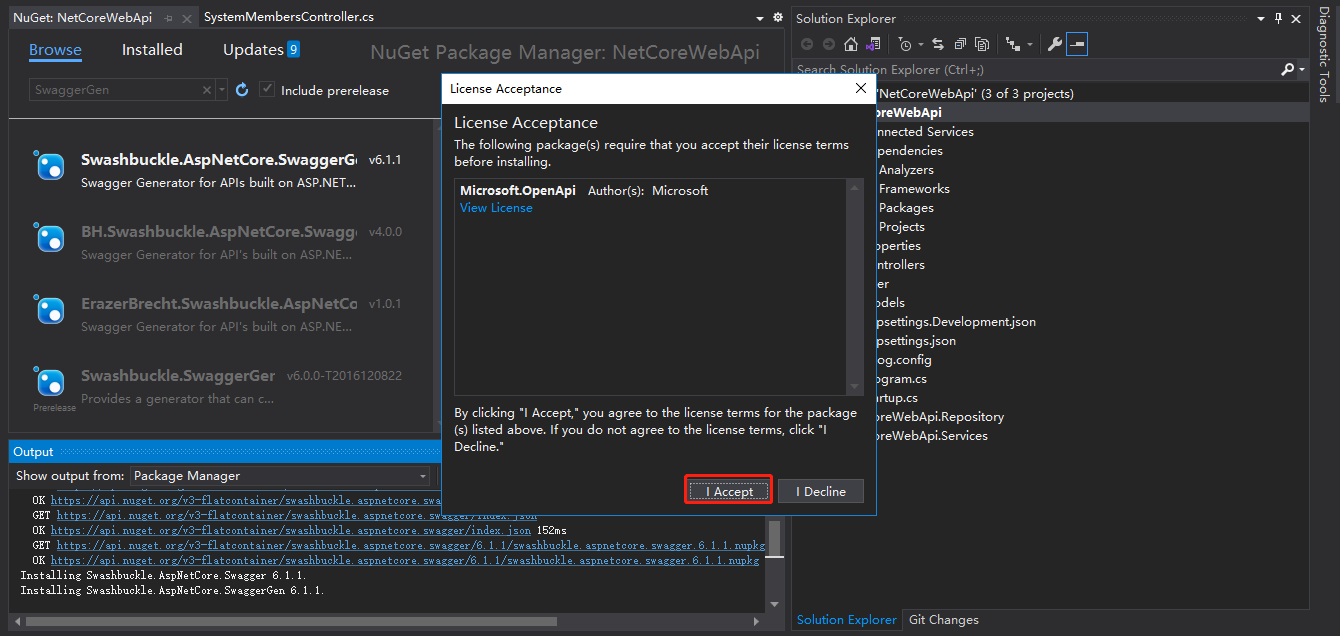Sync with Active Document icon
This screenshot has height=636, width=1340.
pyautogui.click(x=938, y=44)
